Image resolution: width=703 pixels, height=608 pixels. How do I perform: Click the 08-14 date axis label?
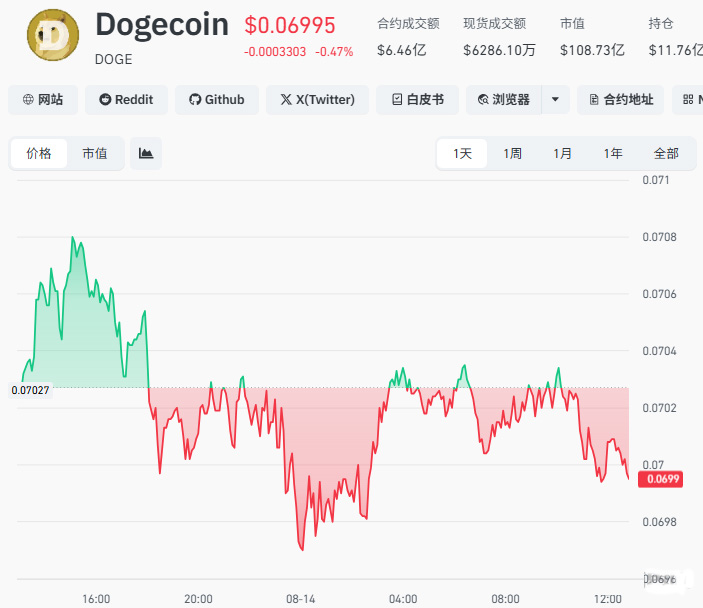click(300, 599)
